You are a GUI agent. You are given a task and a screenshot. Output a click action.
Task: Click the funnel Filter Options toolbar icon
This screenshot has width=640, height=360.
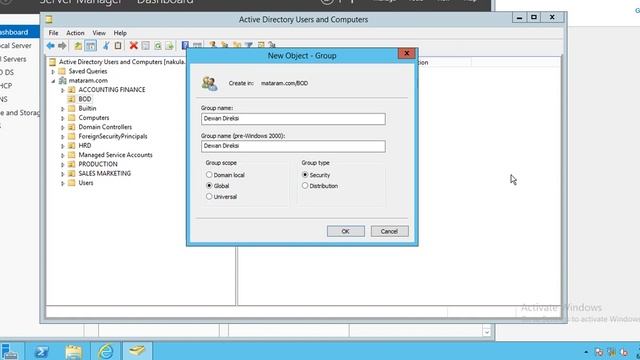coord(249,45)
